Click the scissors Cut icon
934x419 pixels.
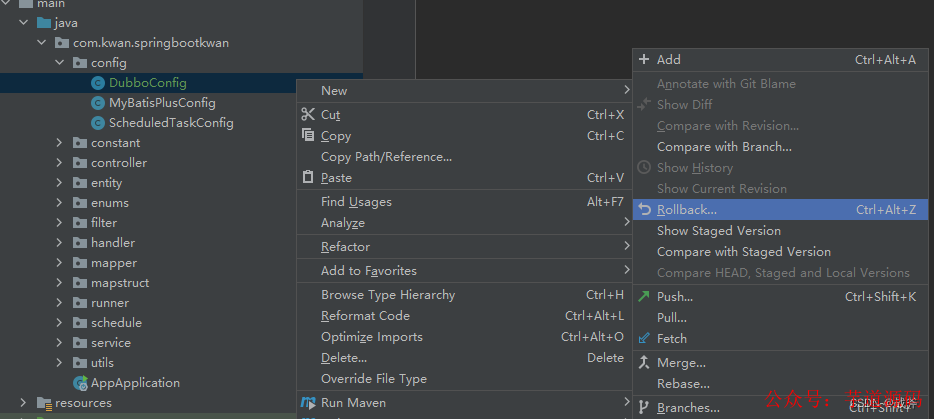308,114
